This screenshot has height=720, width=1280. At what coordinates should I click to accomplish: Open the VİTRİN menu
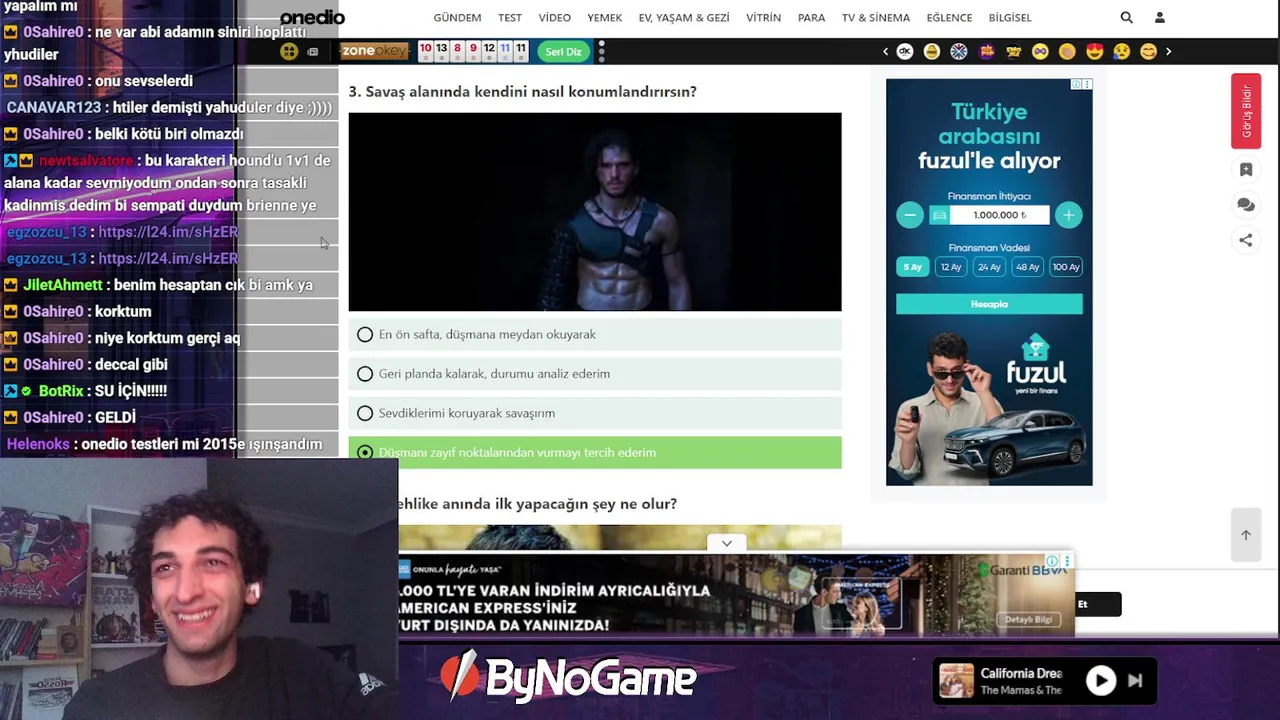tap(764, 18)
